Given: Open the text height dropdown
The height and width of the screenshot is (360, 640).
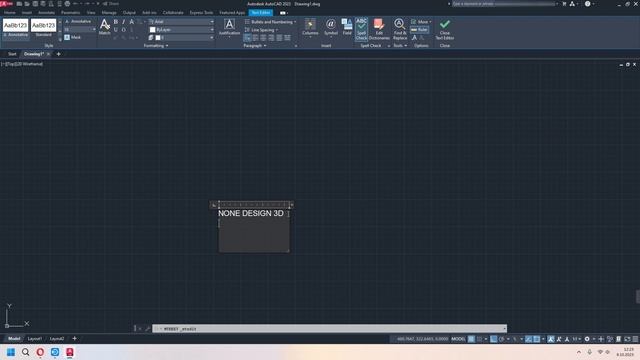Looking at the screenshot, I should tap(80, 29).
